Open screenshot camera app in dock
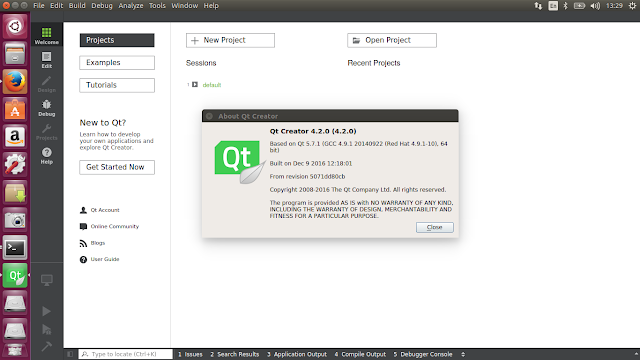The width and height of the screenshot is (640, 360). click(15, 220)
